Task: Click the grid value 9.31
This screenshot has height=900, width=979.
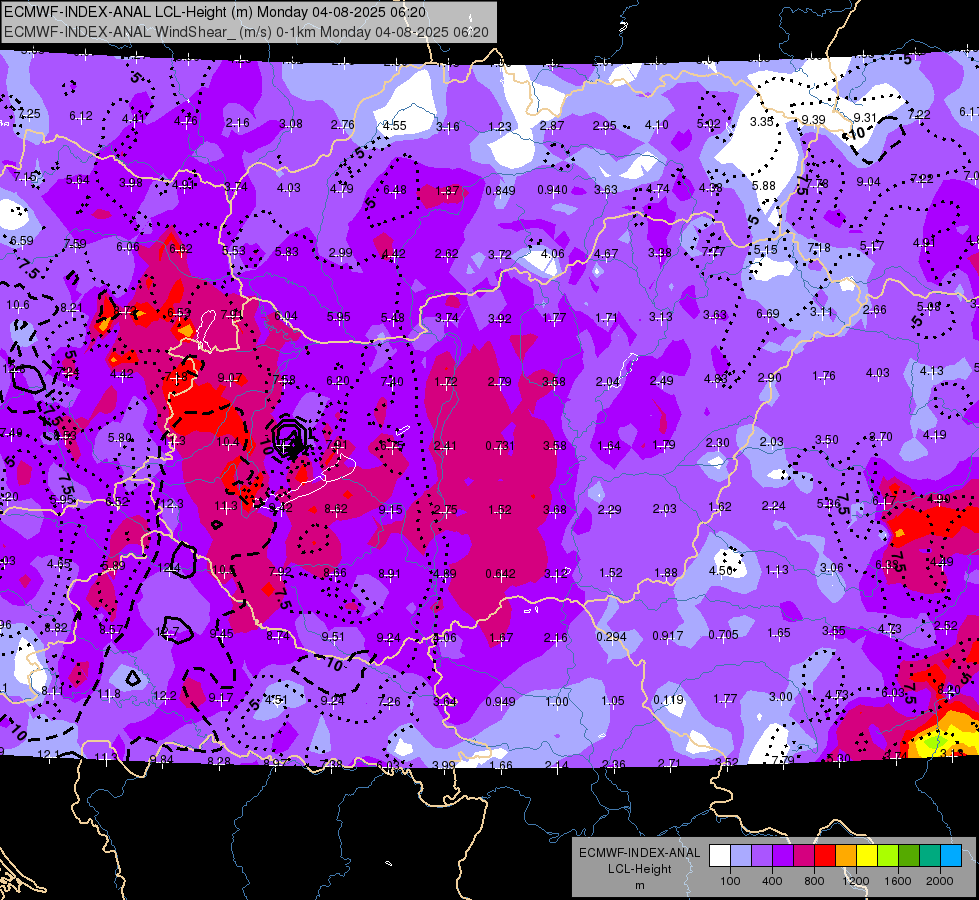Action: coord(865,117)
